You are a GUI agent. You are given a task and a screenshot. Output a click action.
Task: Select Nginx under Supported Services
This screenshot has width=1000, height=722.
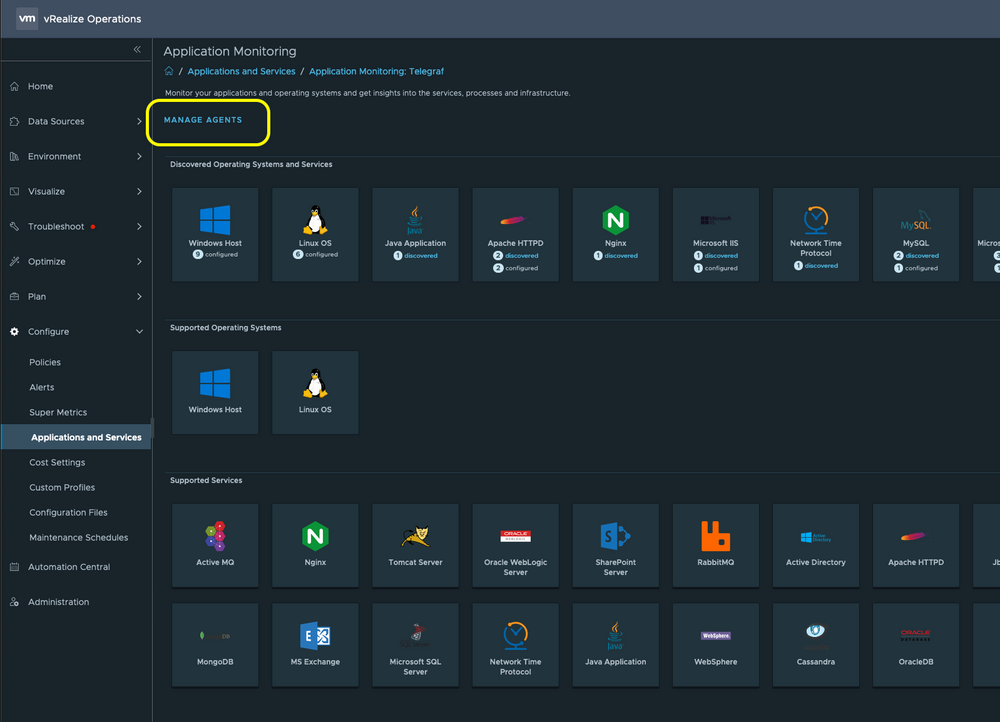point(315,545)
